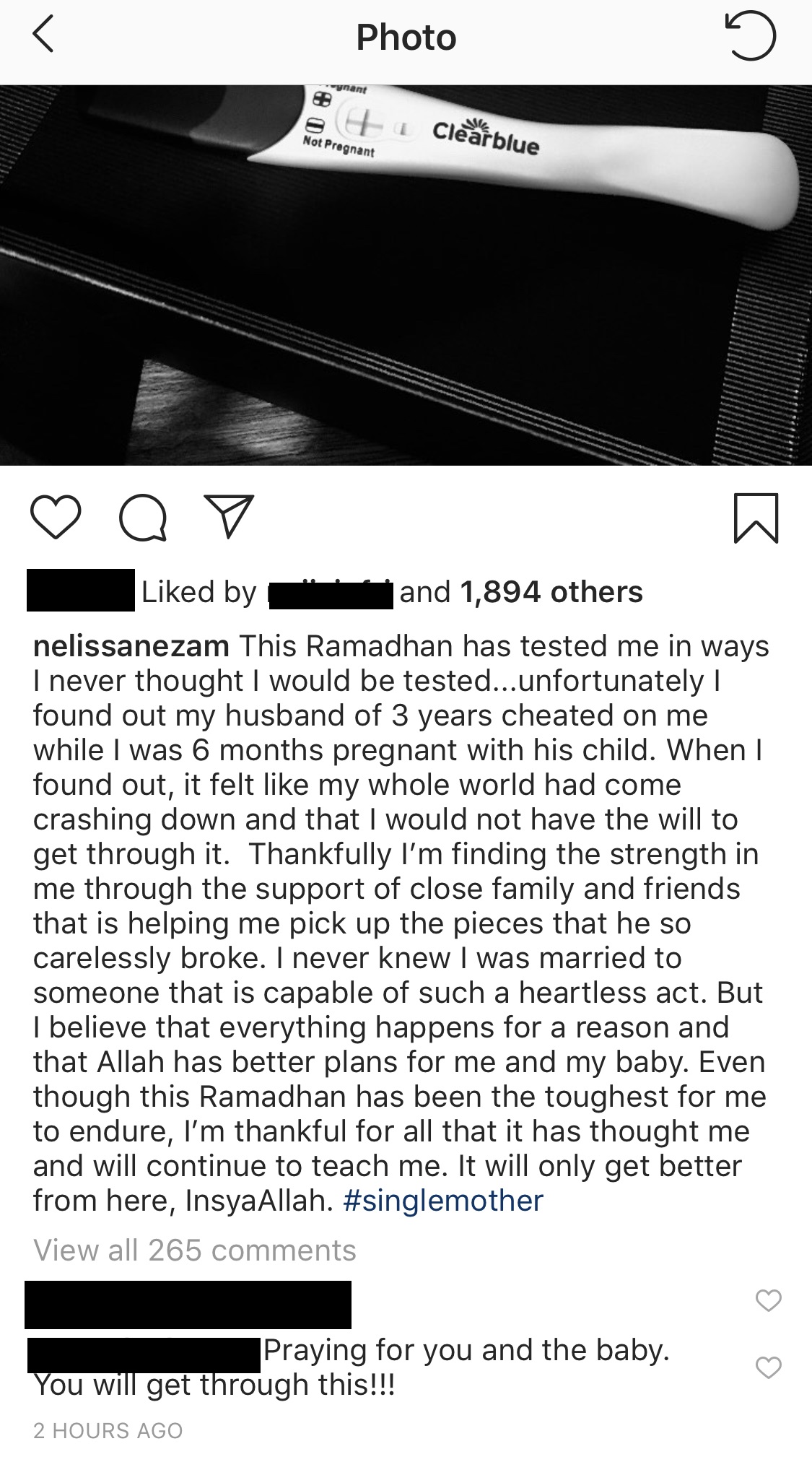Open the #singlemother hashtag
This screenshot has height=1462, width=812.
[x=443, y=1201]
